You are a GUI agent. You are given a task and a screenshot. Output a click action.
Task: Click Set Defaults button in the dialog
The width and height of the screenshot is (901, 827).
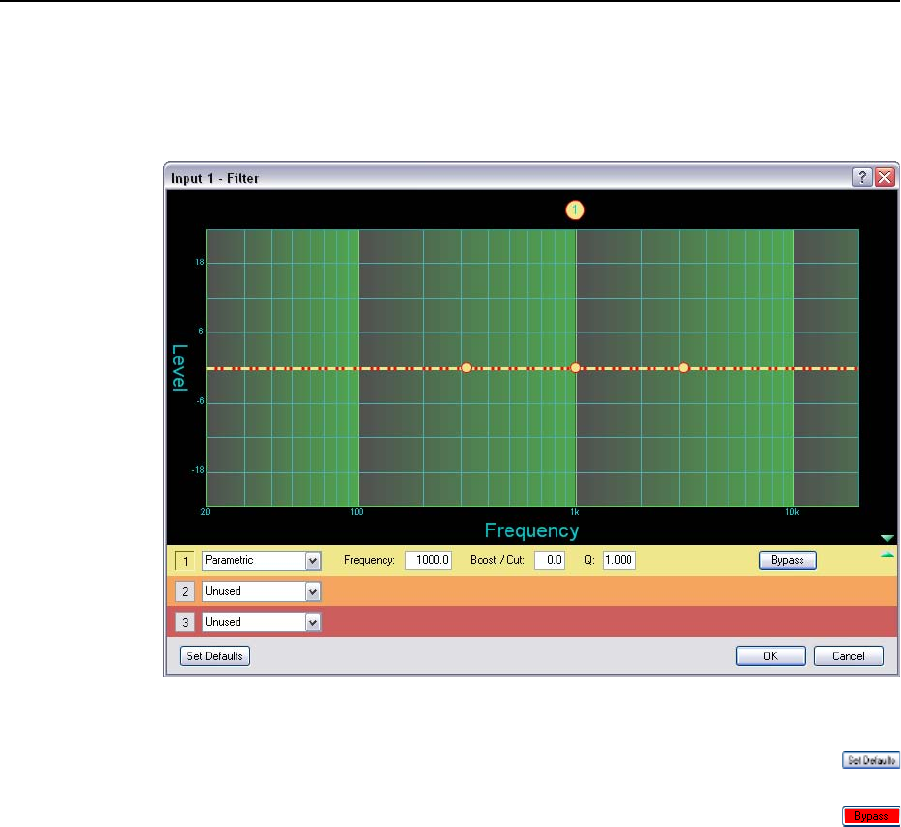pos(215,656)
